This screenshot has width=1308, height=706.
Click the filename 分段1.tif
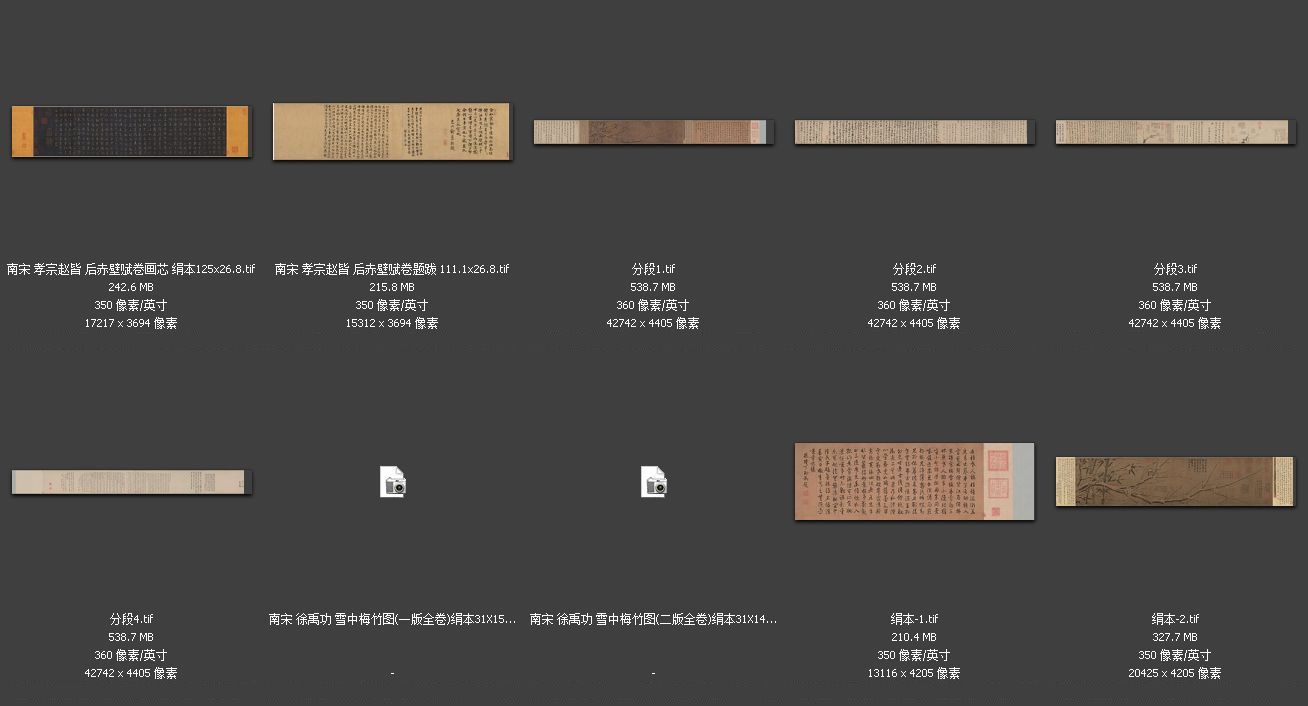click(x=653, y=269)
